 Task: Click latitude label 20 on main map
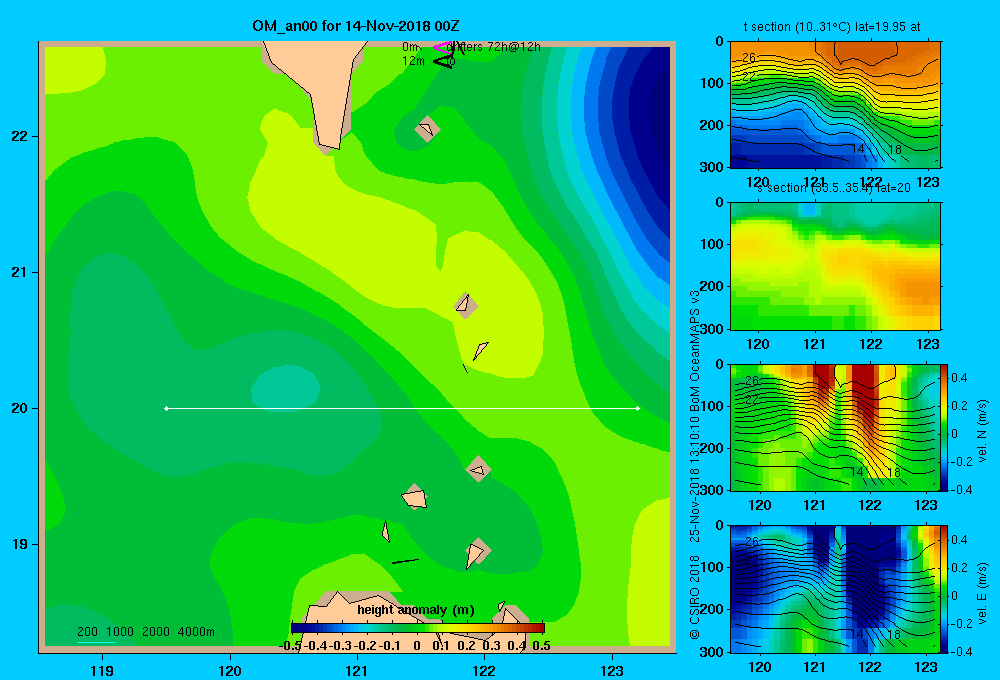coord(20,408)
